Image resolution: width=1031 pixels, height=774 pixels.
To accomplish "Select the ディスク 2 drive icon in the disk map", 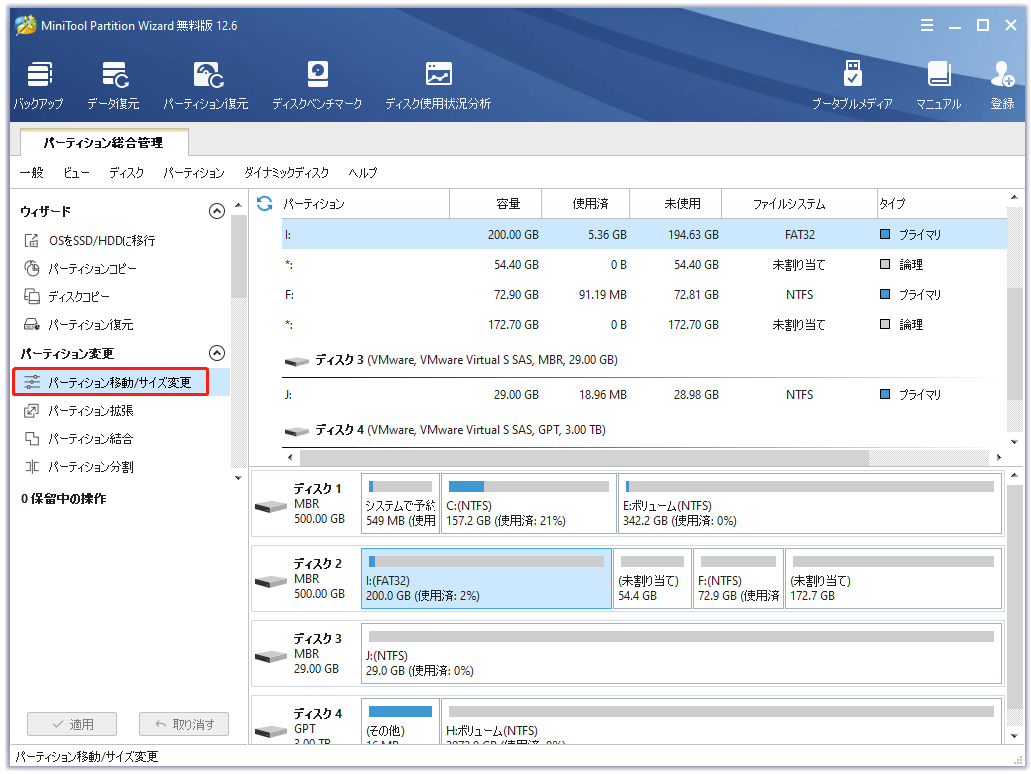I will 271,581.
